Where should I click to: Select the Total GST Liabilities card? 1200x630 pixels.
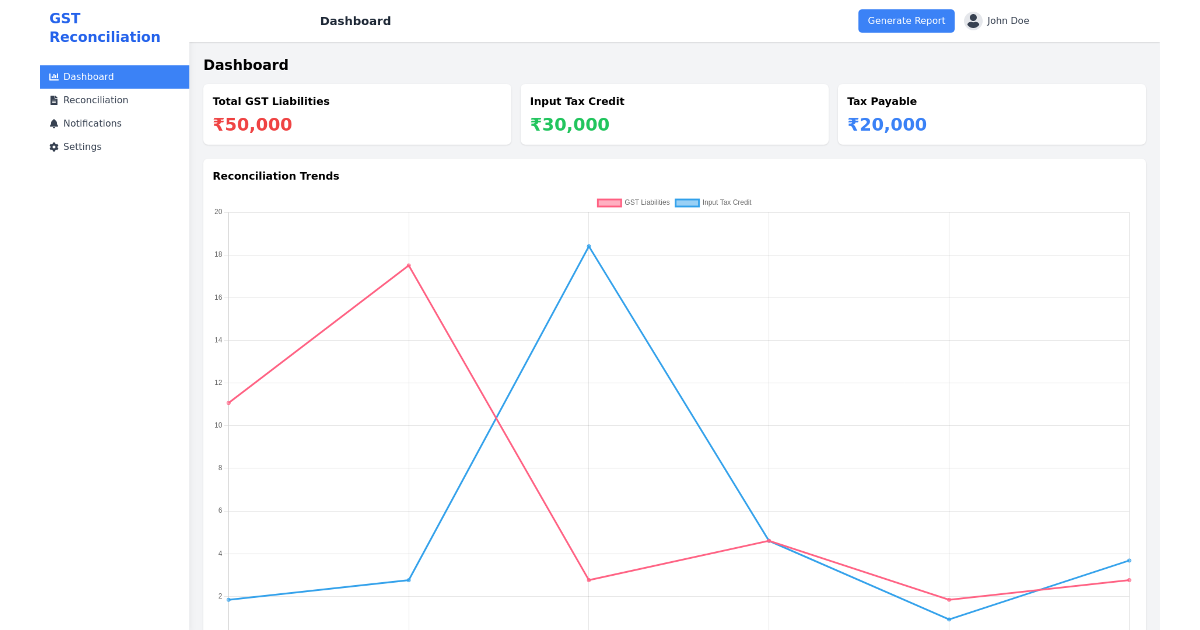pyautogui.click(x=356, y=114)
